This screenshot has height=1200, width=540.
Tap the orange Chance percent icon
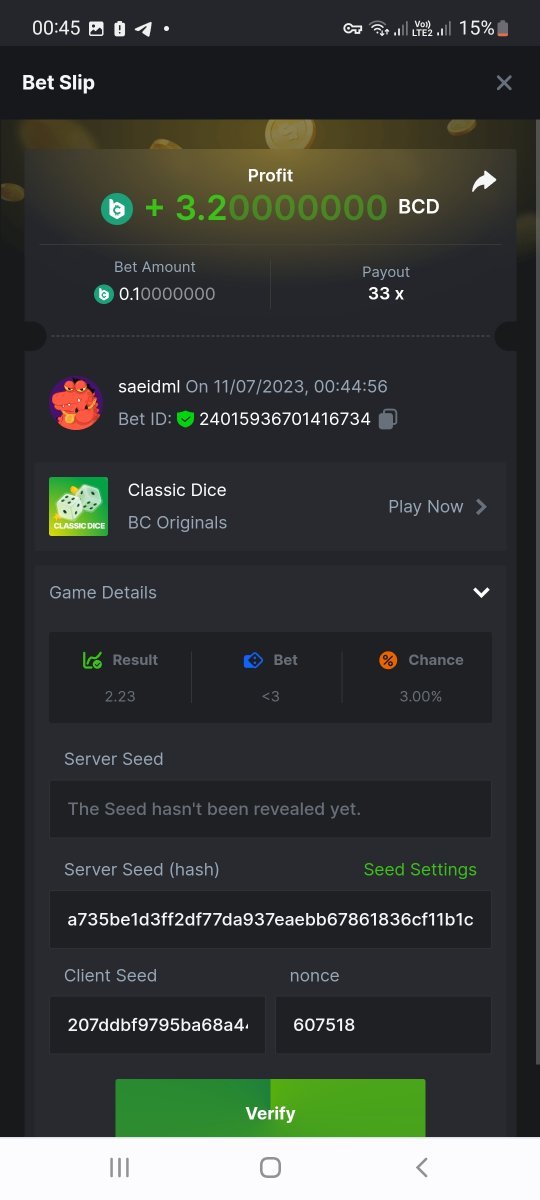click(x=388, y=660)
